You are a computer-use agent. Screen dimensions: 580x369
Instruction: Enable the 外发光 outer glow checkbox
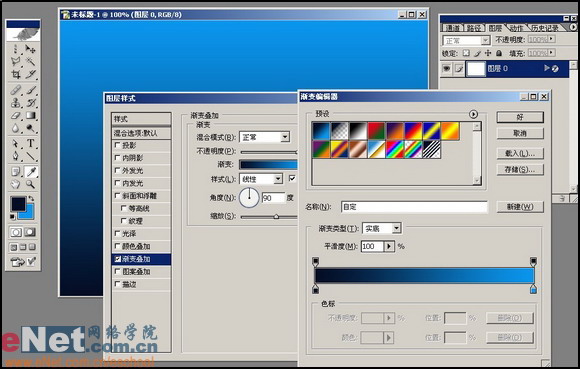117,170
